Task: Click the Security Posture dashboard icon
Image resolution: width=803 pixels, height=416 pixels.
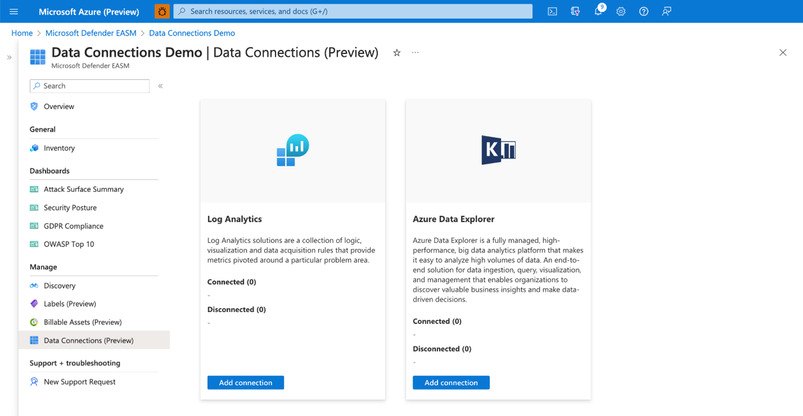Action: point(34,207)
